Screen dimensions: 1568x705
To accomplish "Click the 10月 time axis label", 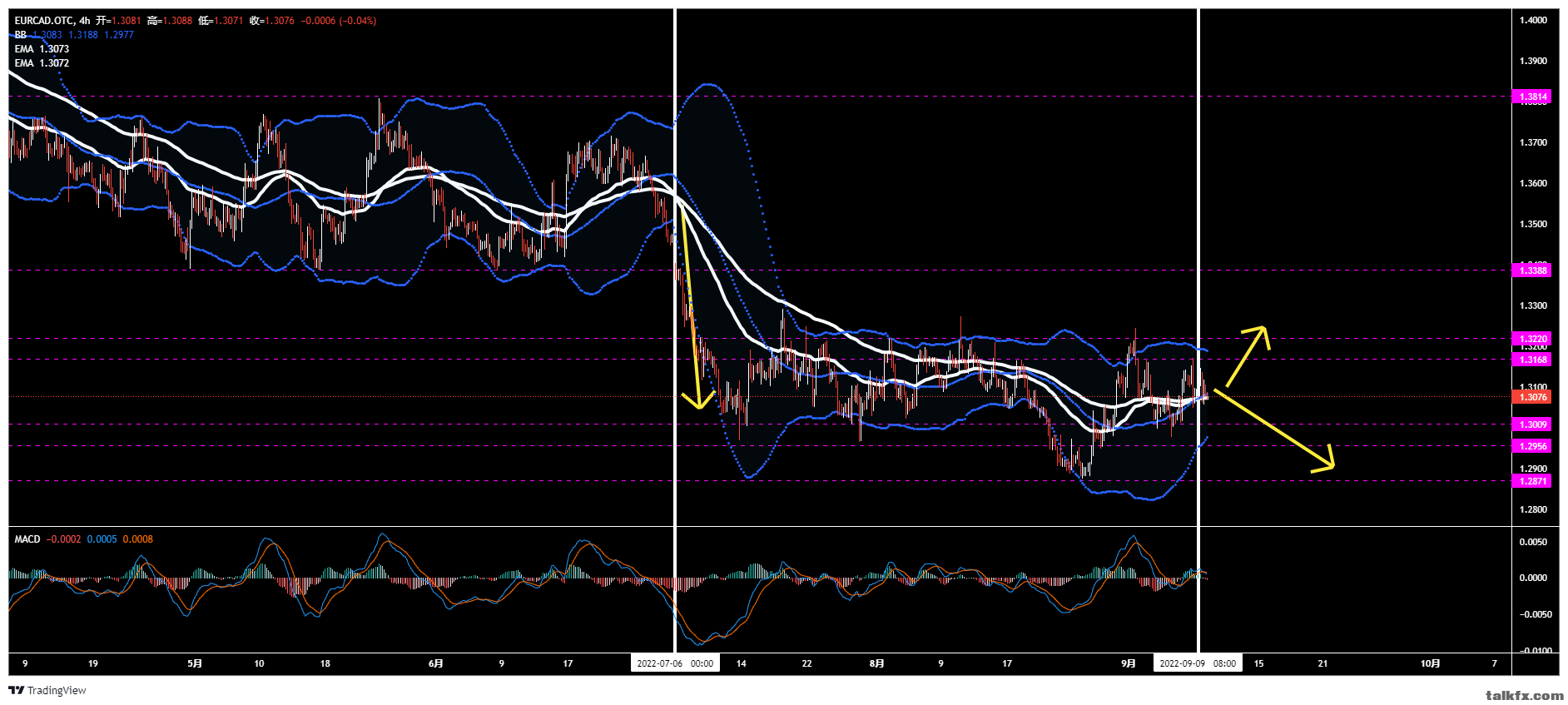I will 1430,663.
